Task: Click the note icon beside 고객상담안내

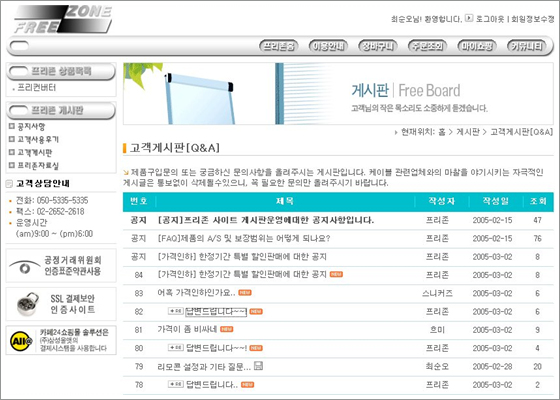Action: coord(9,184)
